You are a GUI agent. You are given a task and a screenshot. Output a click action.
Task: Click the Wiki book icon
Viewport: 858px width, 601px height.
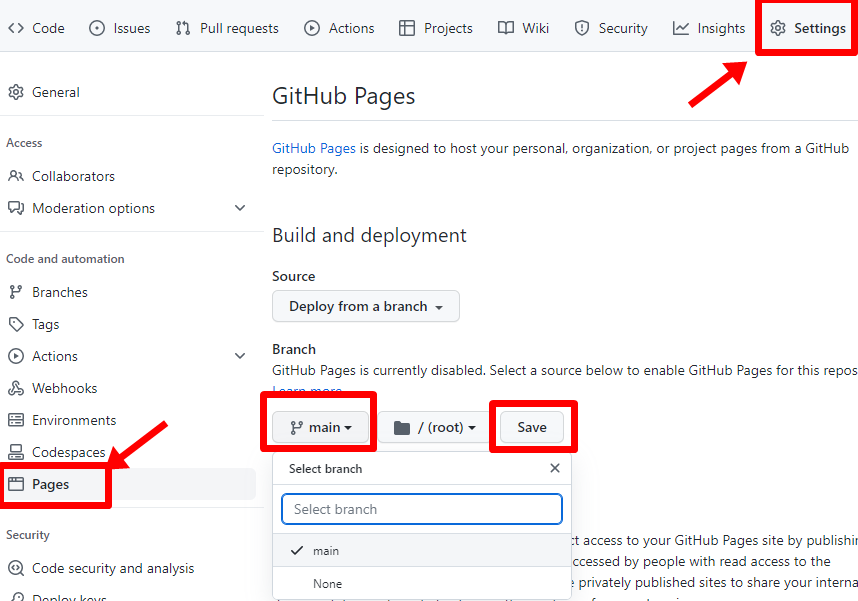(506, 28)
